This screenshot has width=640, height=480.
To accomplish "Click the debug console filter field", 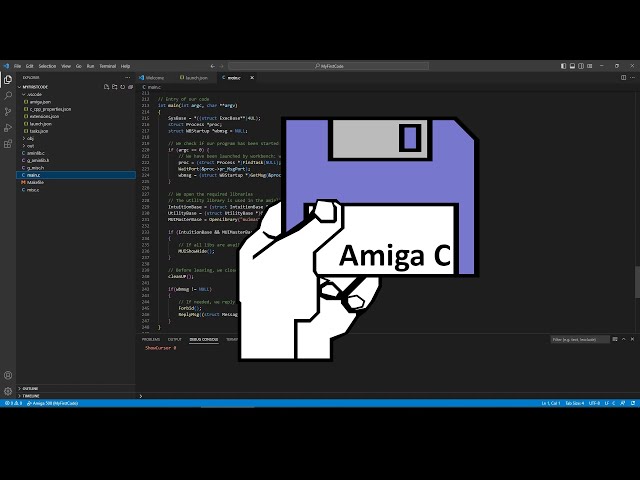I will coord(580,340).
